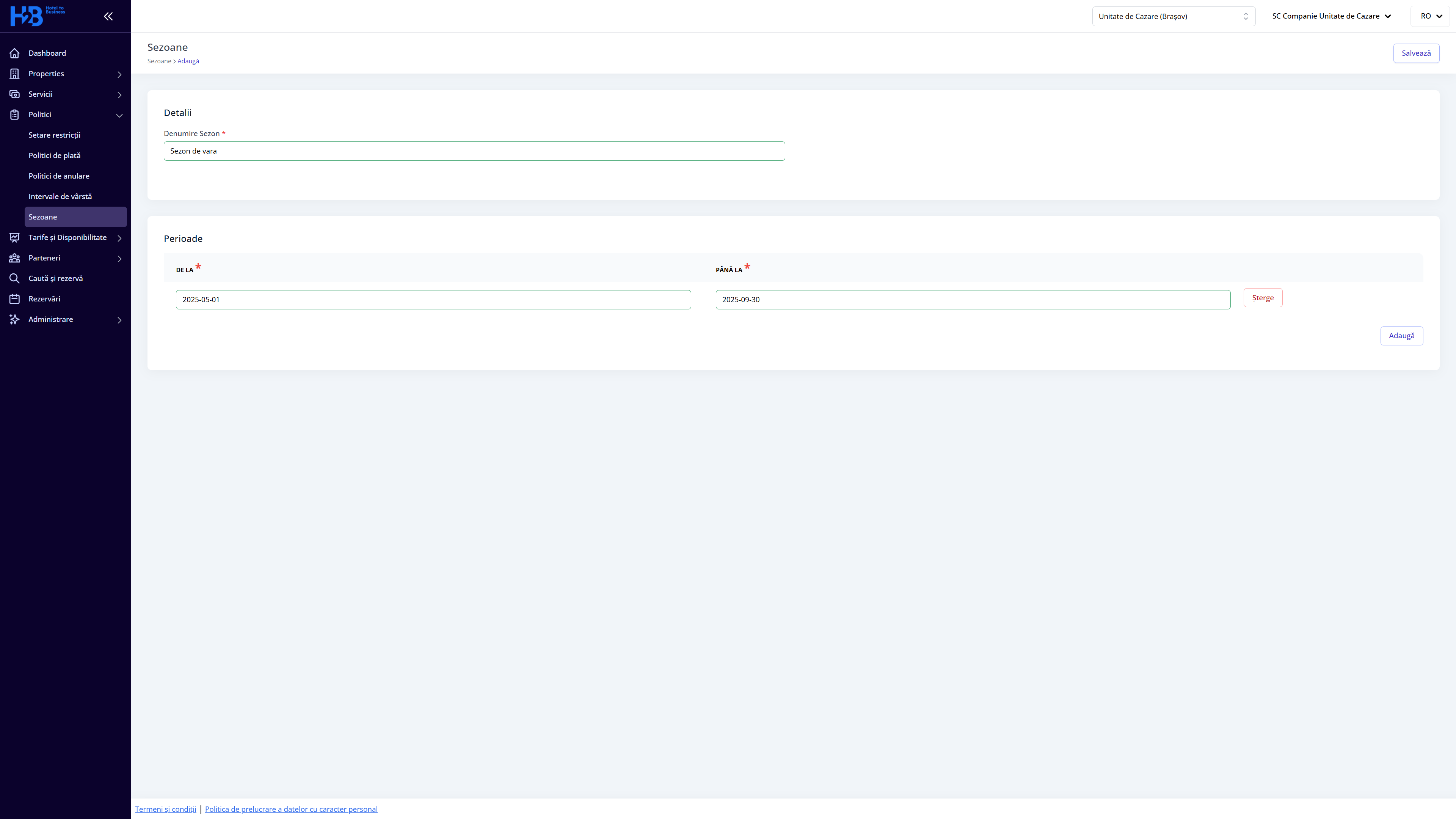1456x819 pixels.
Task: Expand the Parteneri submenu chevron
Action: 119,258
